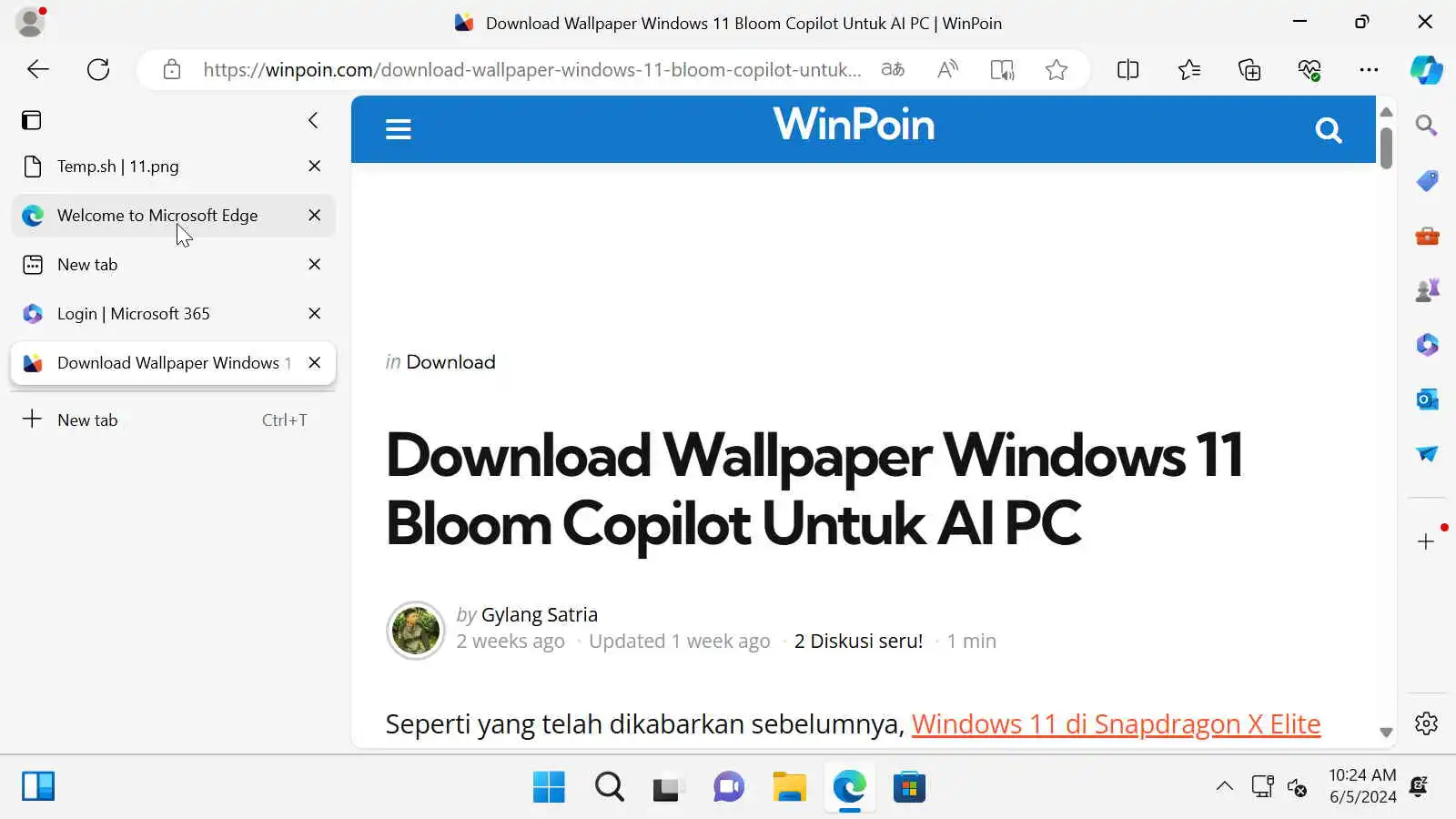Show hidden system tray icons
The height and width of the screenshot is (819, 1456).
[x=1225, y=786]
